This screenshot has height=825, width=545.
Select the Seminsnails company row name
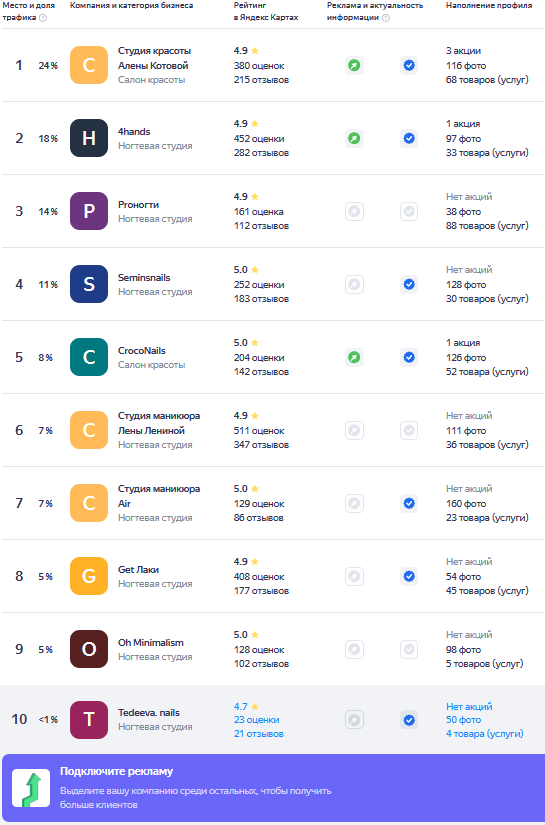(x=144, y=277)
